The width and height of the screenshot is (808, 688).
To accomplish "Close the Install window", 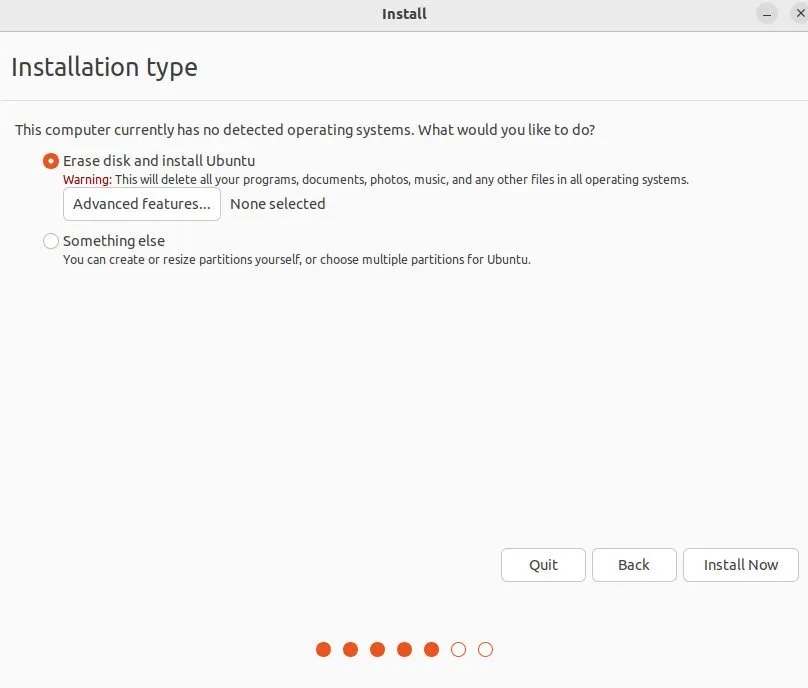I will coord(796,14).
